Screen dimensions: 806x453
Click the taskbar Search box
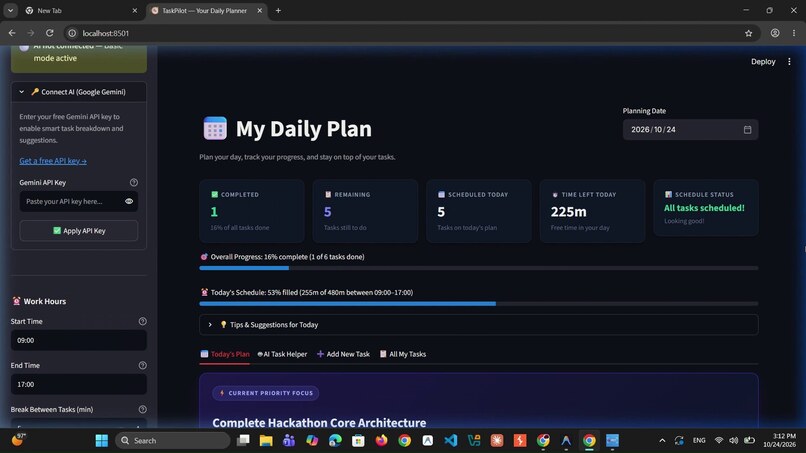[173, 441]
